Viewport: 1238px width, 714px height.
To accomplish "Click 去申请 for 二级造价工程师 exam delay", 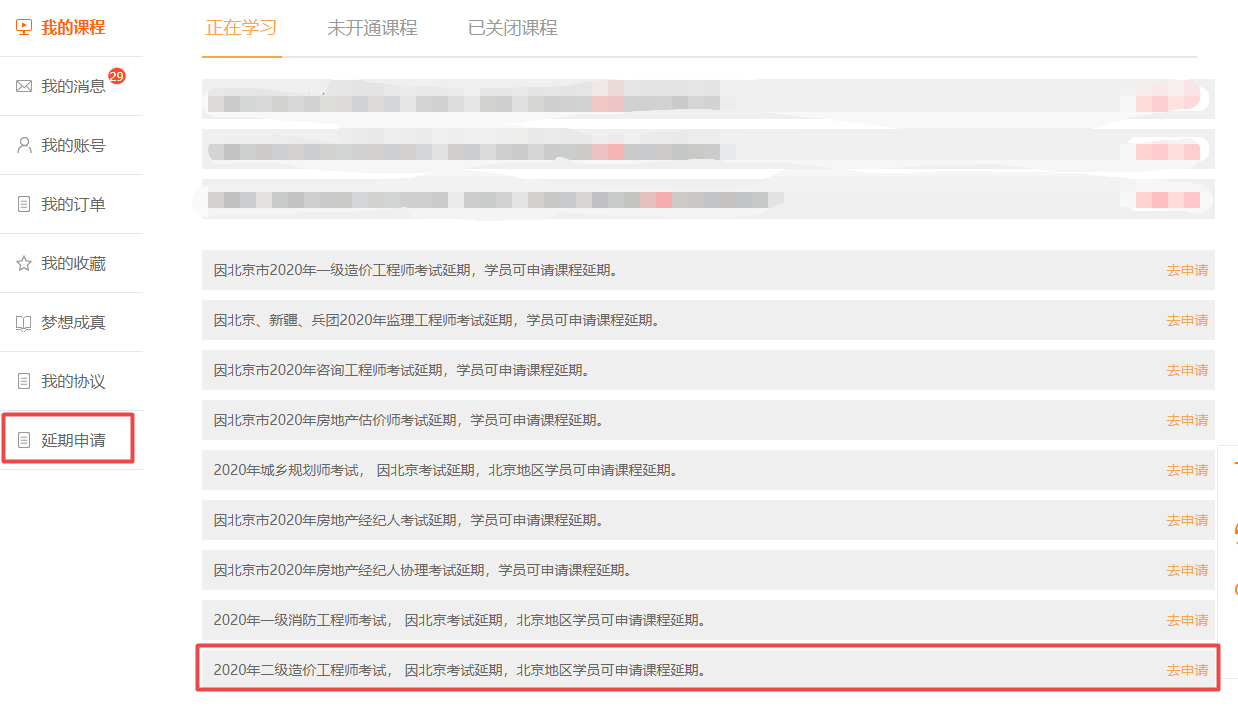I will pos(1186,669).
